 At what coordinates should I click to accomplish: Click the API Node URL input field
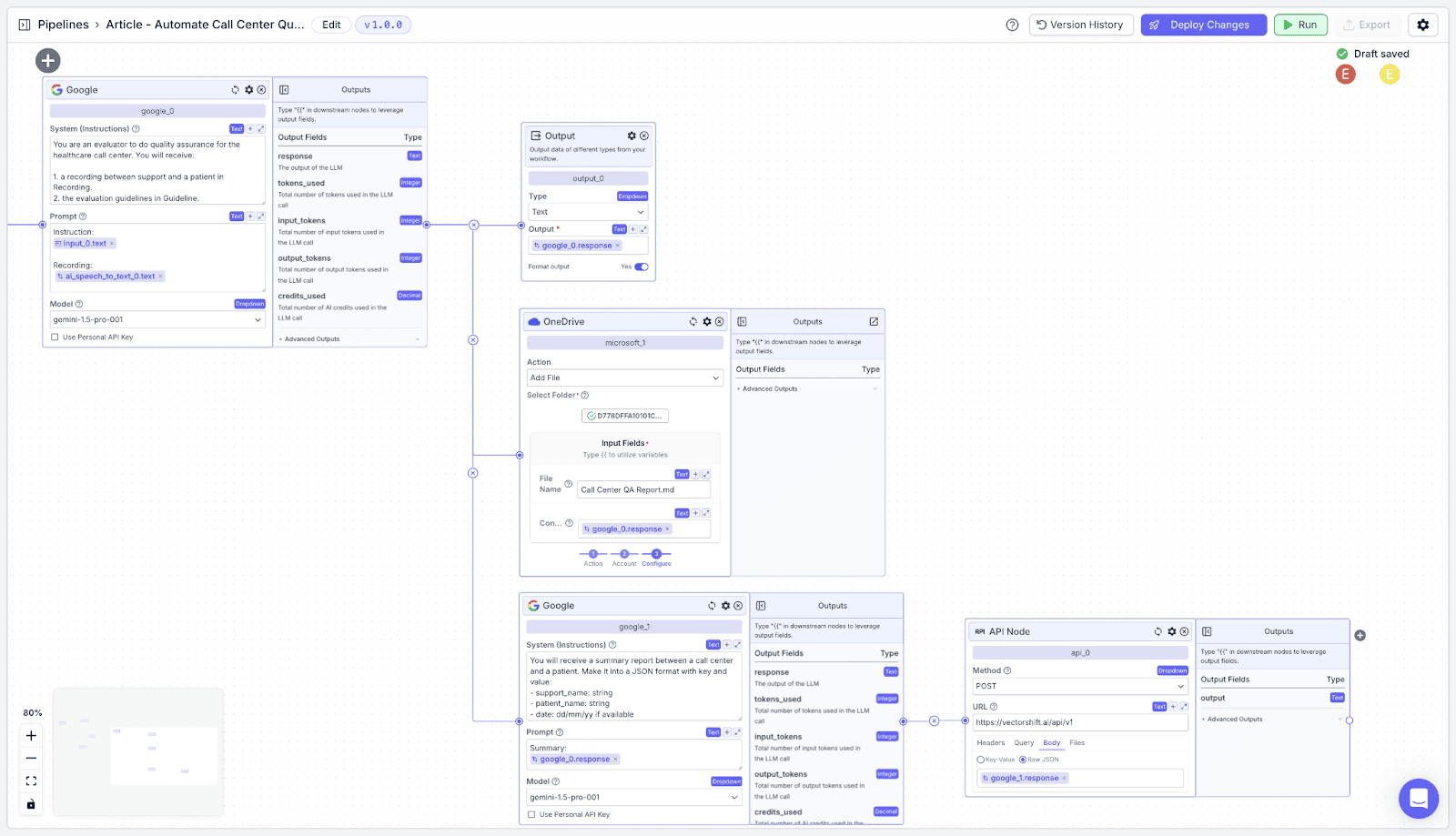[1080, 722]
